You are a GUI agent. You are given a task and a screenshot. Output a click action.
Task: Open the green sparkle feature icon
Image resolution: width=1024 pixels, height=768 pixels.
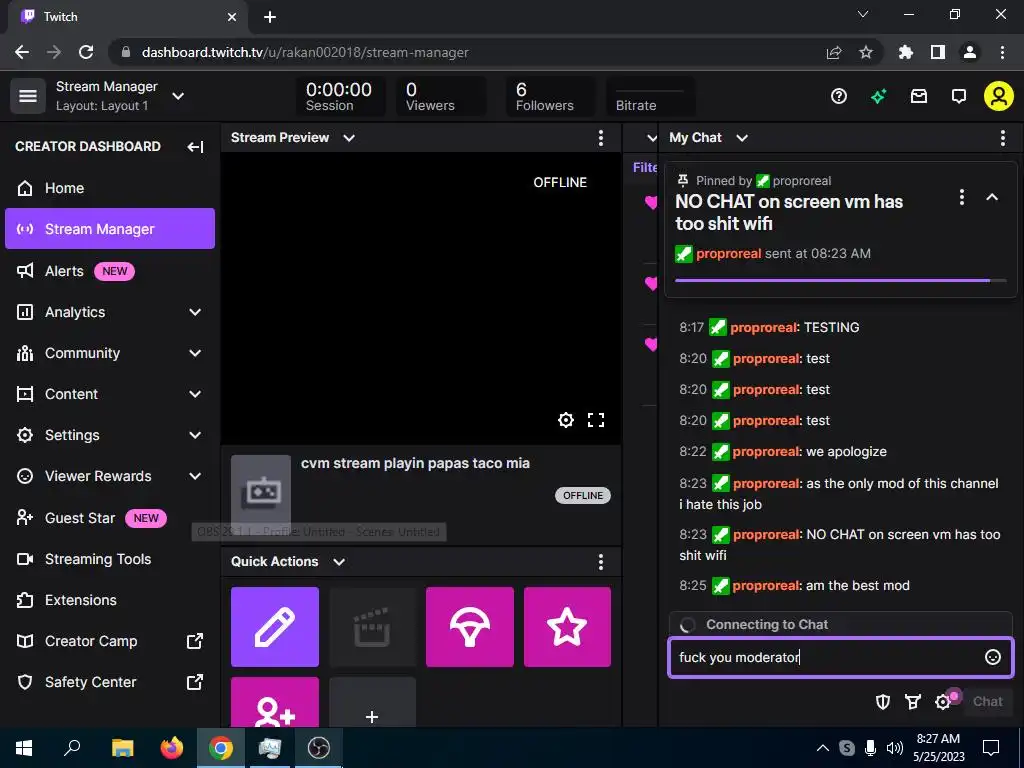coord(878,97)
